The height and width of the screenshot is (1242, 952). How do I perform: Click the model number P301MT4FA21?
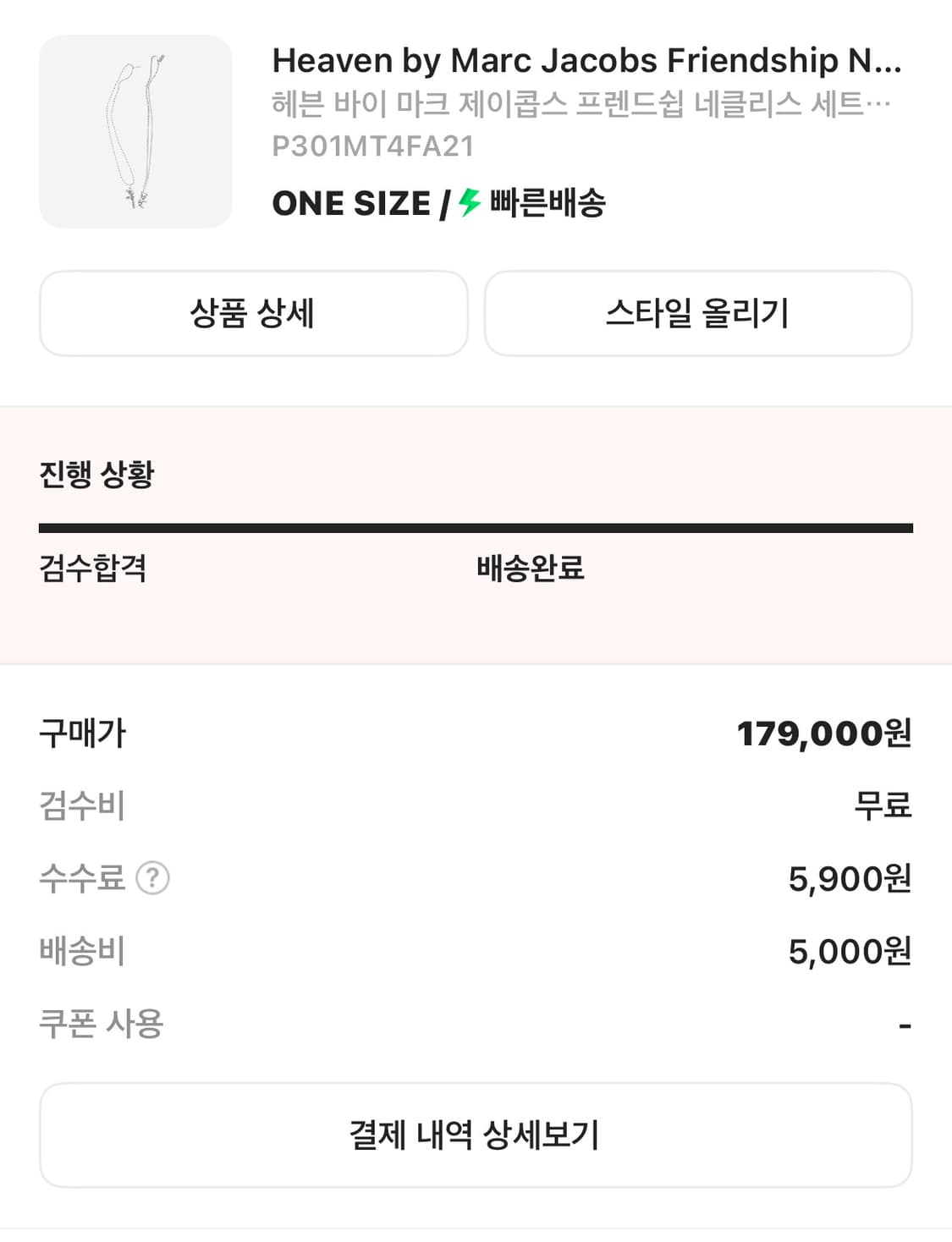(x=372, y=146)
